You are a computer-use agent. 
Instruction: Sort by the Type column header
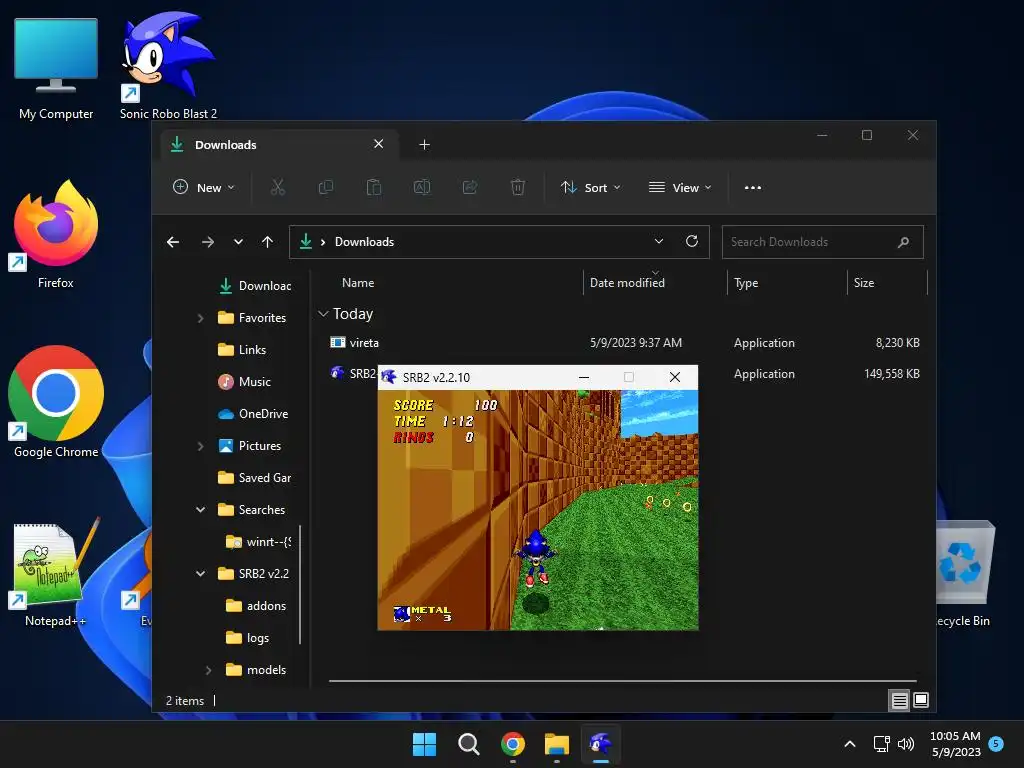coord(746,283)
